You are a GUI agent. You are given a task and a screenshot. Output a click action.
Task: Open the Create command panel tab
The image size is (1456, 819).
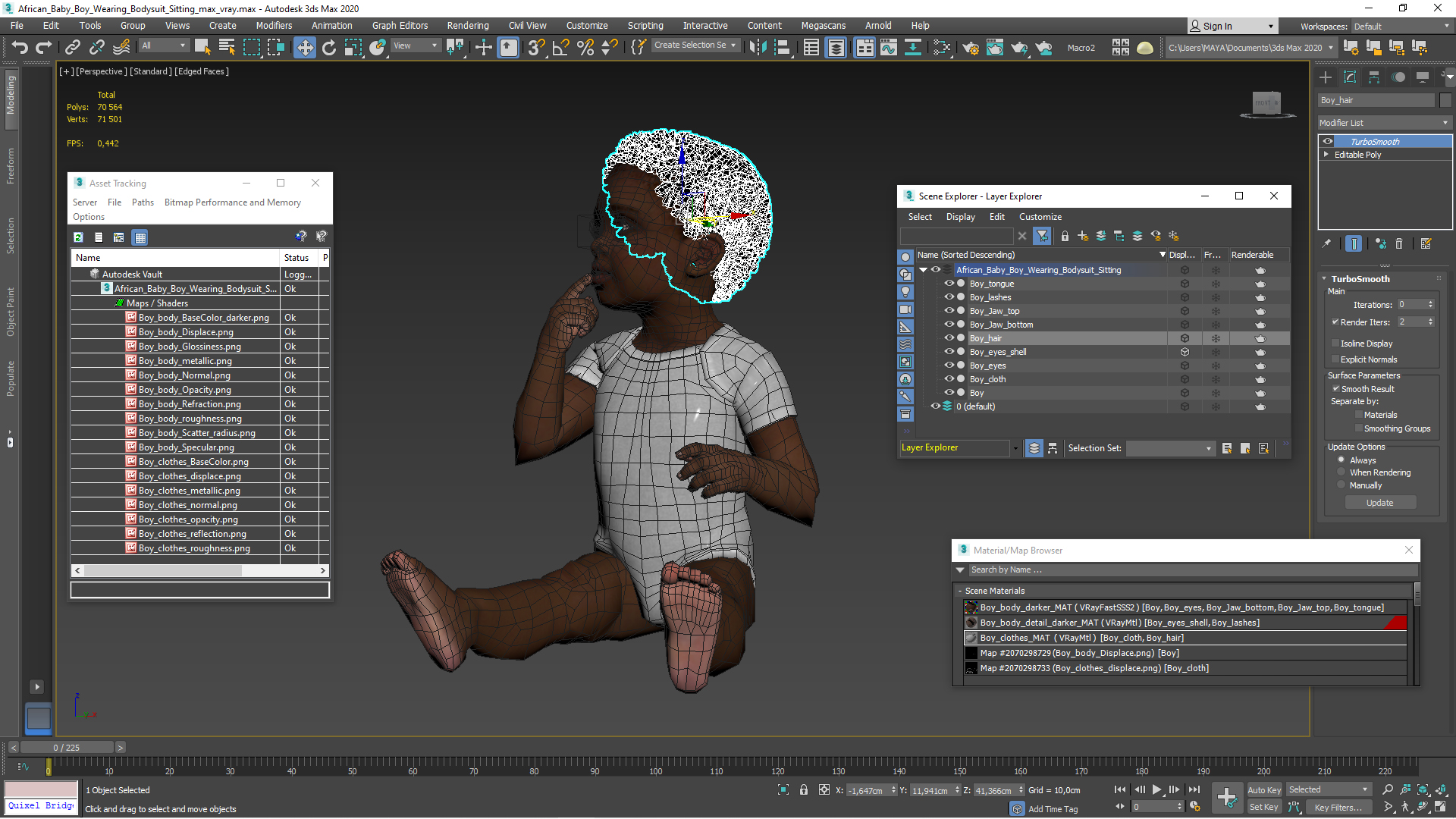pos(1326,77)
